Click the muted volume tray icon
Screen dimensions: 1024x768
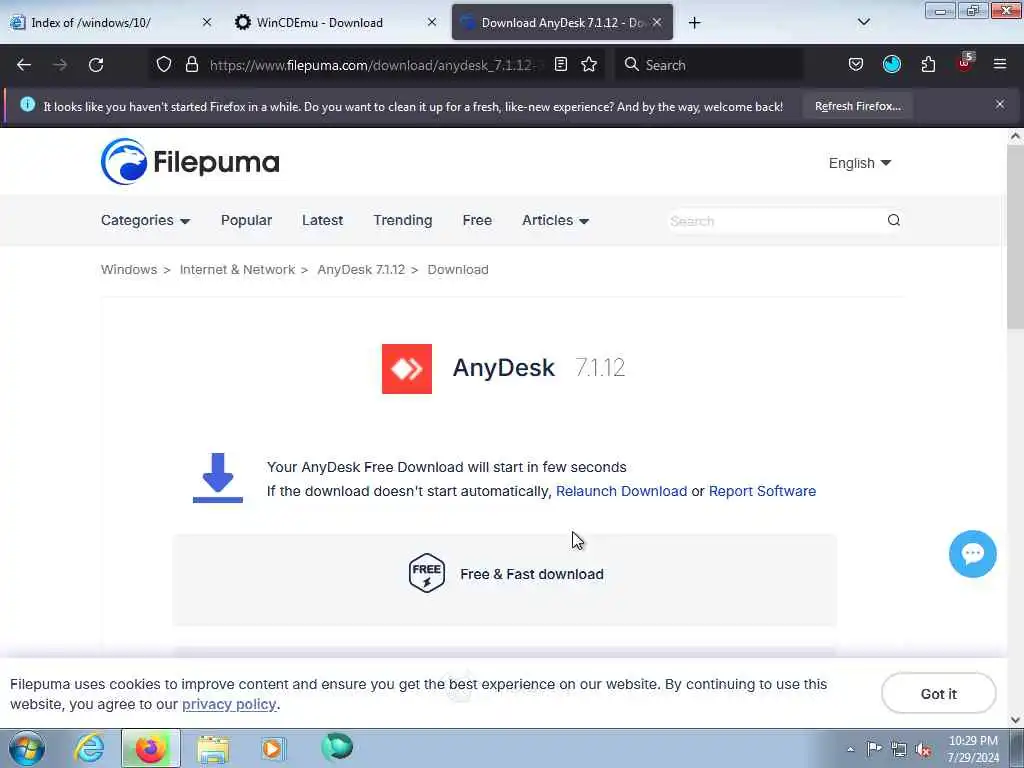(x=923, y=749)
